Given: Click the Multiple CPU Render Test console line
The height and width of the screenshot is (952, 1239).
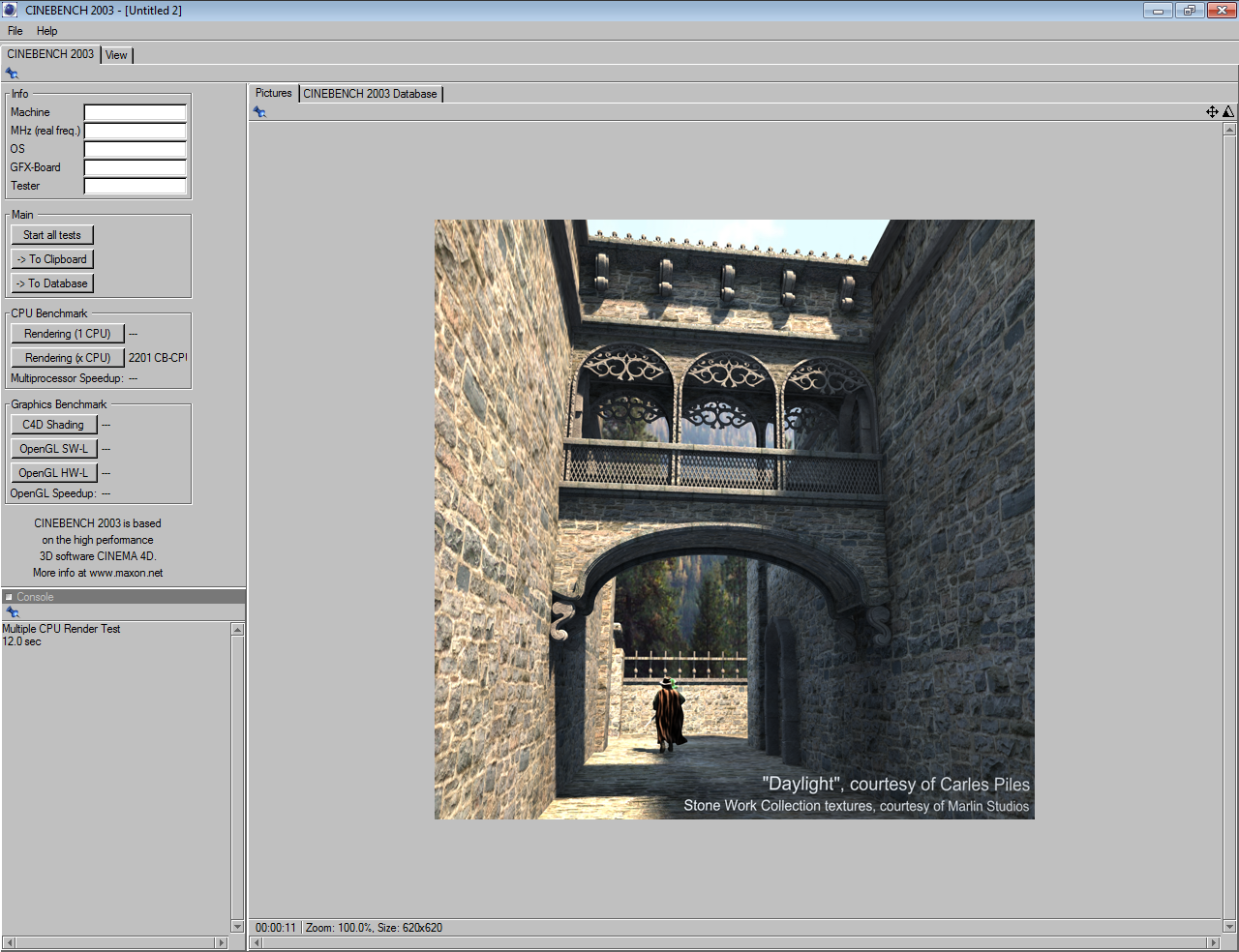Looking at the screenshot, I should coord(61,629).
